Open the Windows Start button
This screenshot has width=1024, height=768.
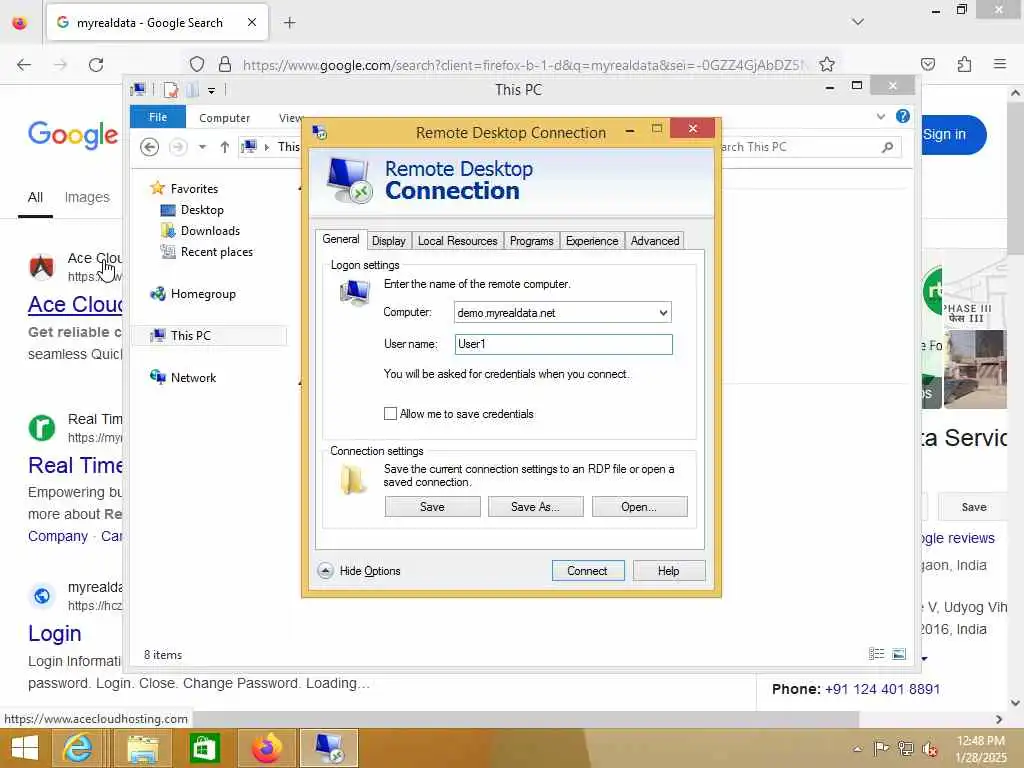click(25, 748)
